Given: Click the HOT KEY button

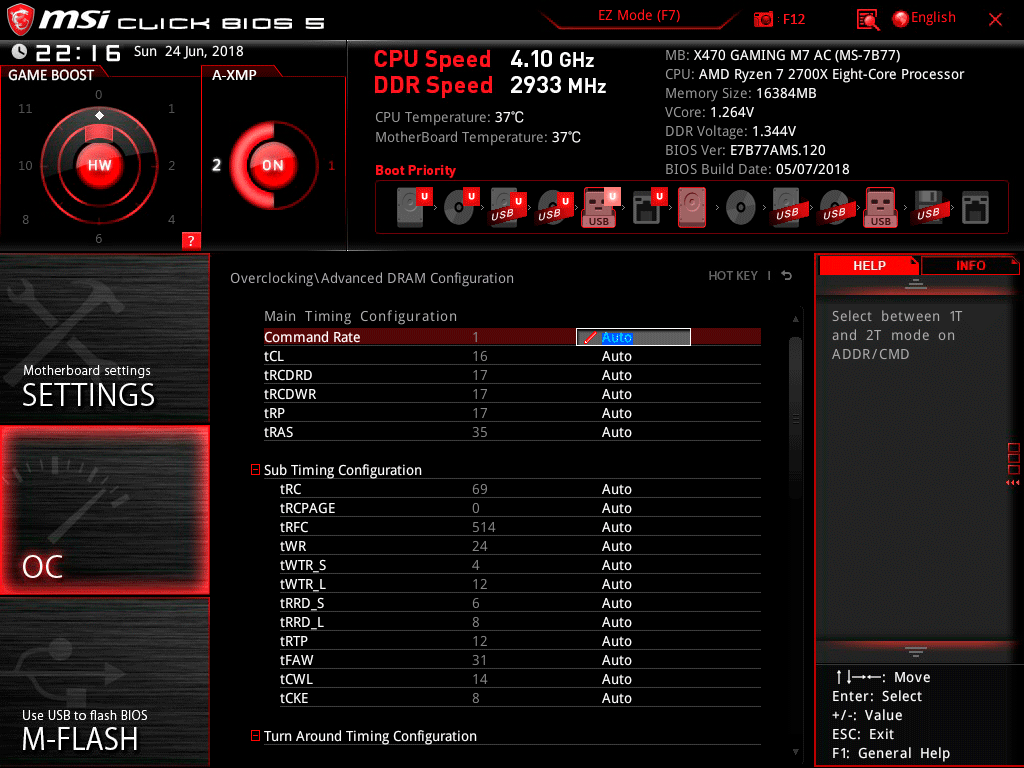Looking at the screenshot, I should pos(733,276).
